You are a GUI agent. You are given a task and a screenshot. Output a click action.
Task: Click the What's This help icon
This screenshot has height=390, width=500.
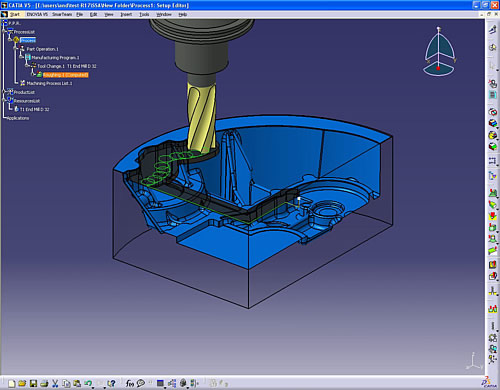coord(112,384)
